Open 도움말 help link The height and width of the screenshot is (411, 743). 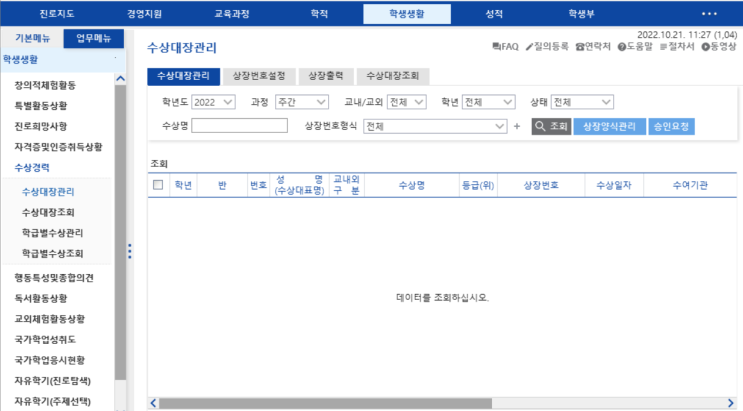point(635,46)
